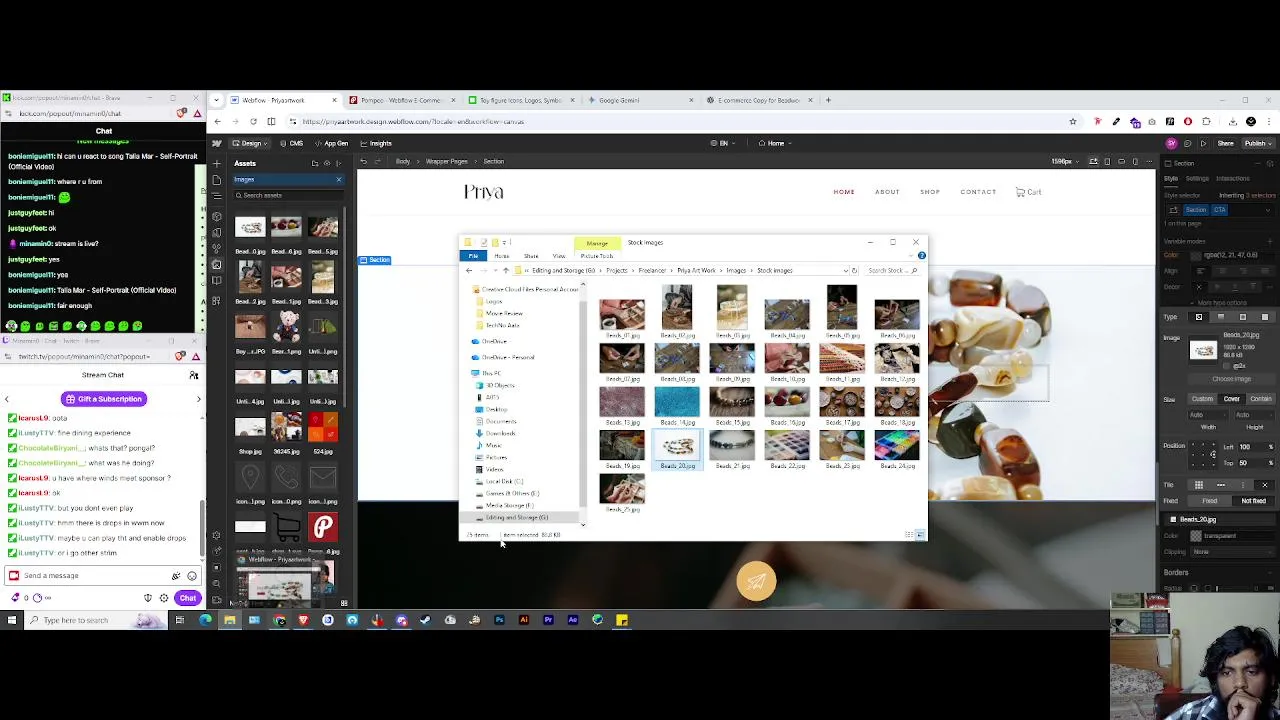1280x720 pixels.
Task: Set background size to Cover
Action: click(x=1232, y=399)
